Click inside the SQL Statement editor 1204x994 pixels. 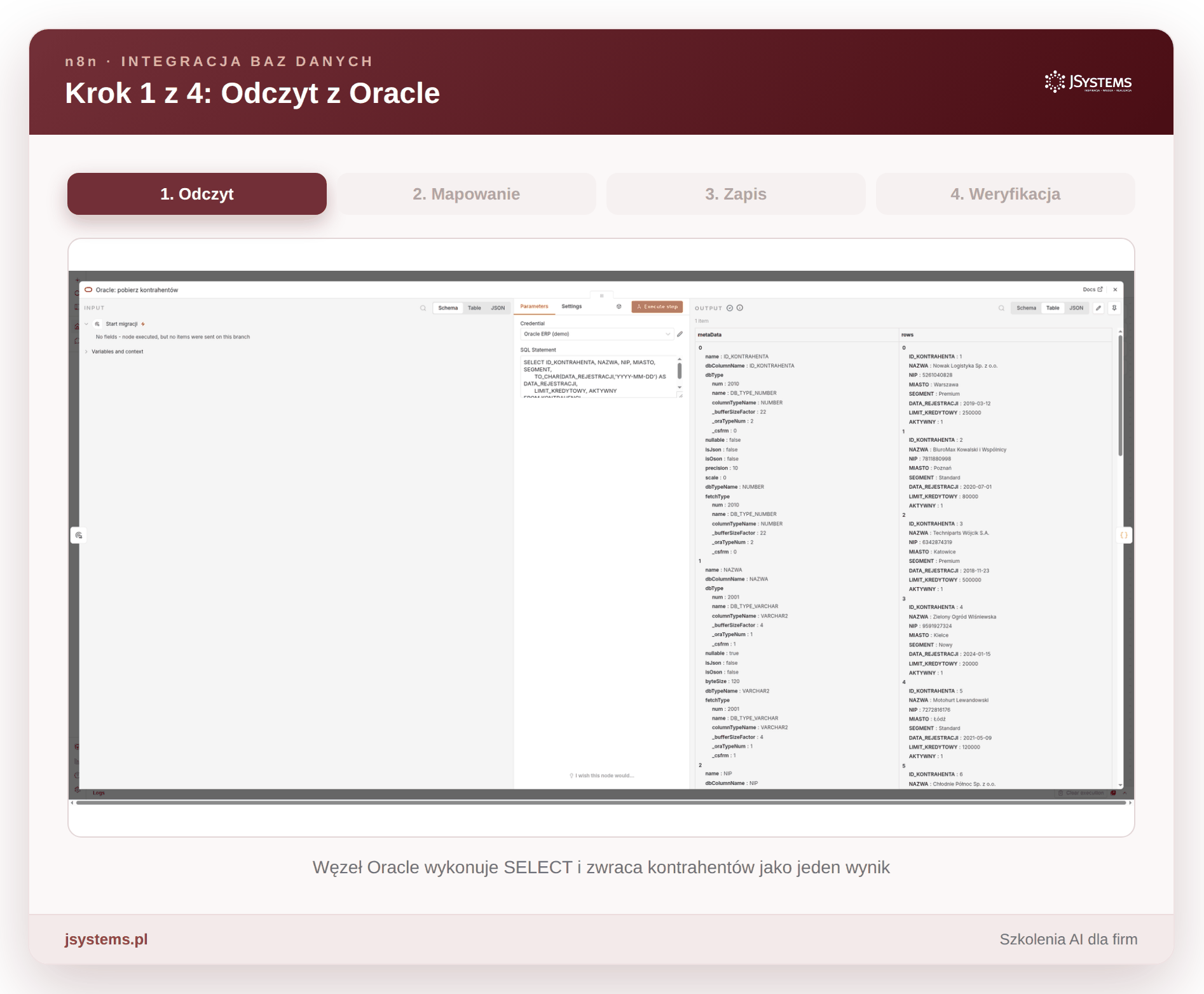(x=598, y=377)
